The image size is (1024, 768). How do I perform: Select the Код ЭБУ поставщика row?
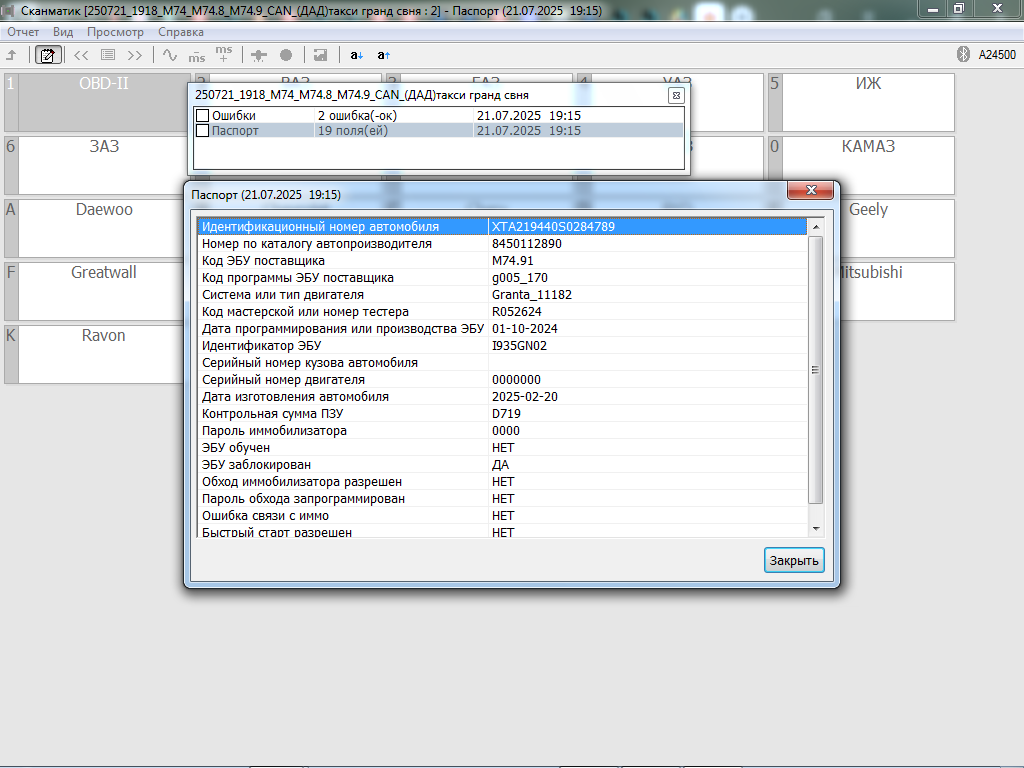(502, 261)
